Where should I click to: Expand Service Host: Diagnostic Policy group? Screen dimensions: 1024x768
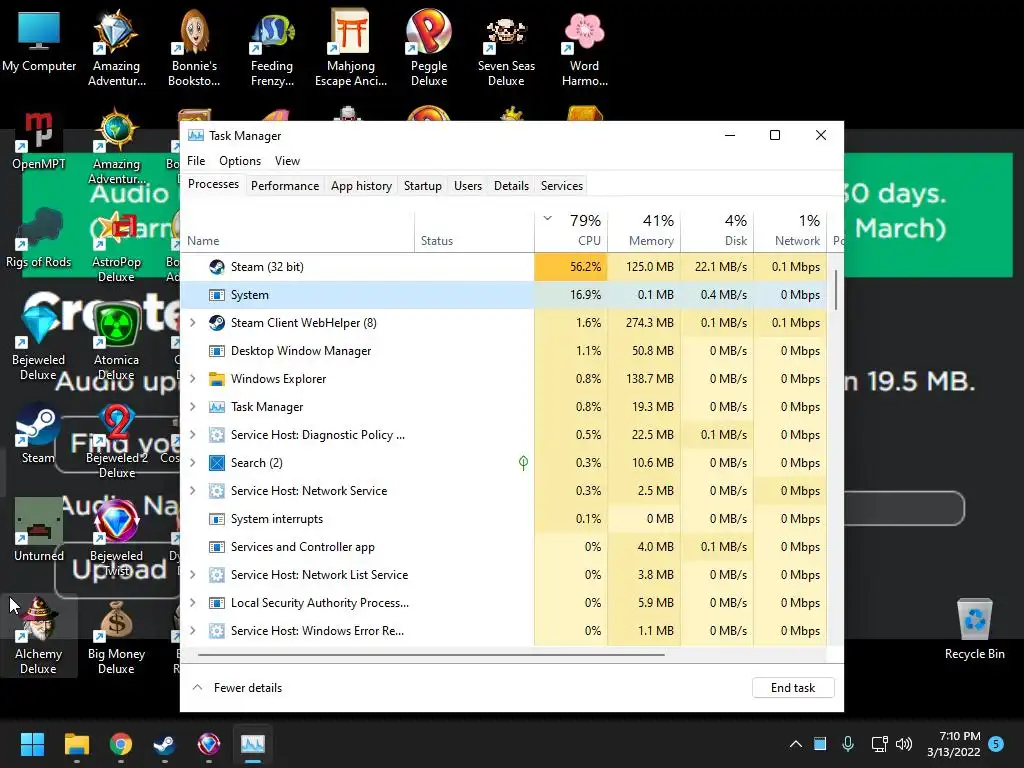tap(193, 435)
